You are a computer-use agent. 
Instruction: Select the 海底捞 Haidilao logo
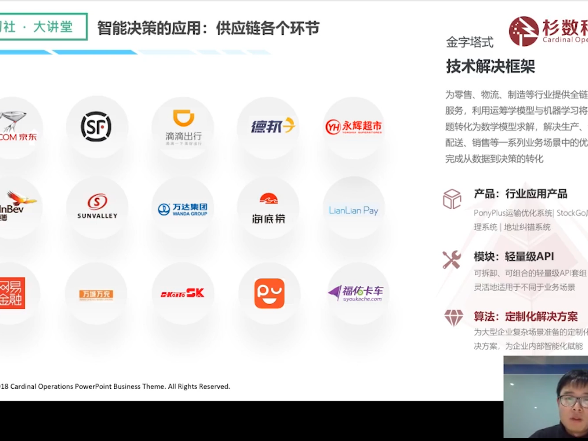tap(268, 208)
